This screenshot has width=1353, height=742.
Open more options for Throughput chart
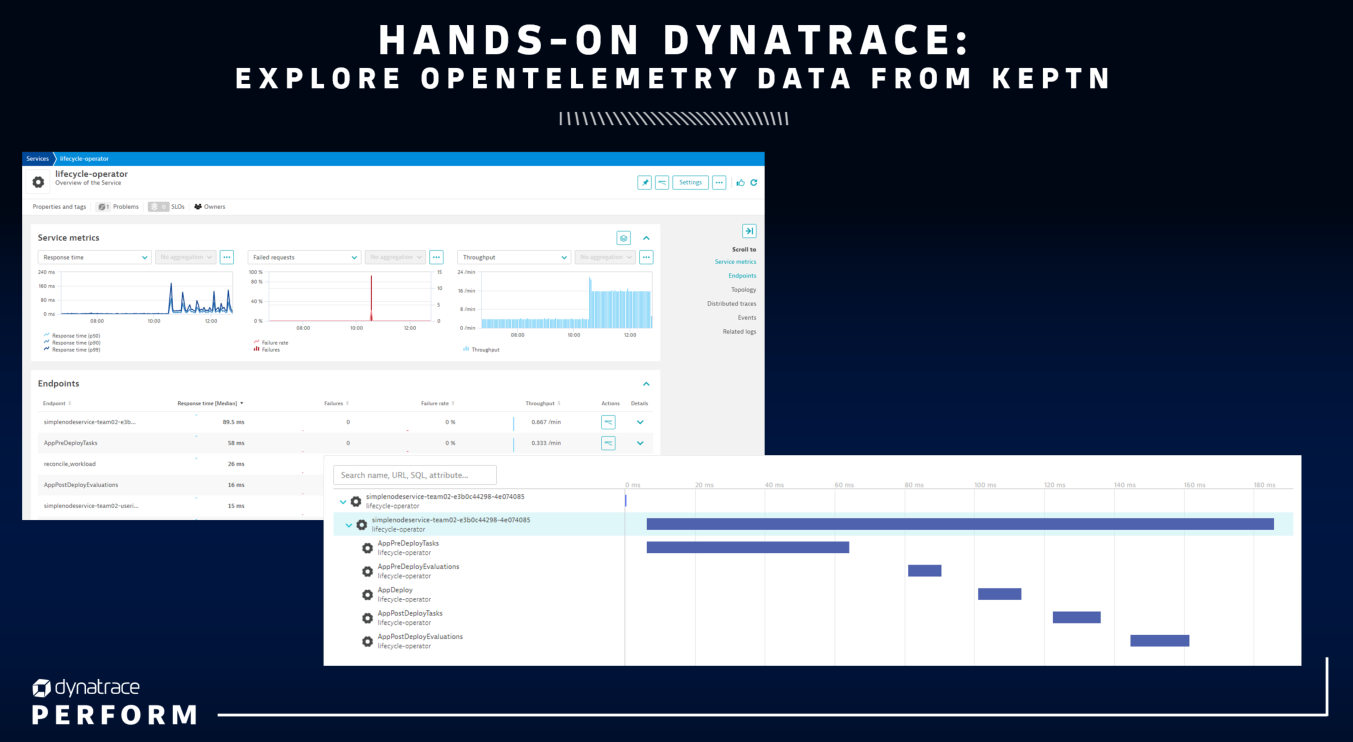[646, 257]
